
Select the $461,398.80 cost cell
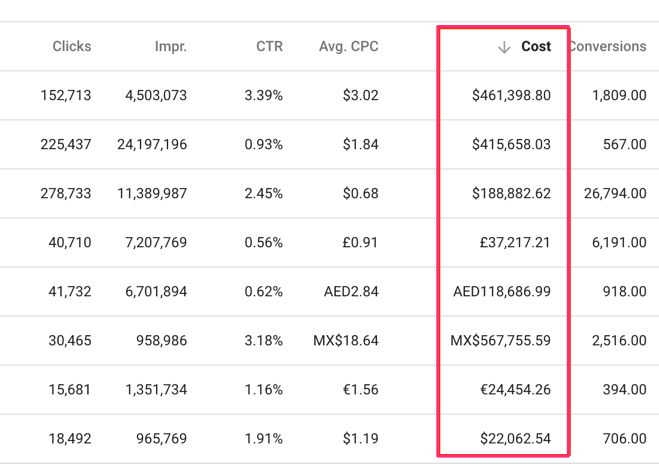click(x=511, y=96)
